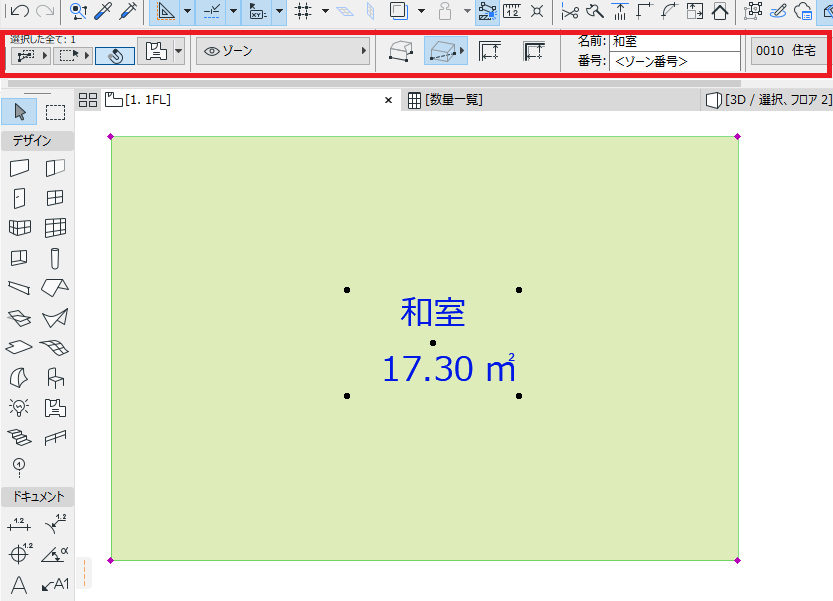Select the Wall tool in Design toolbox
The width and height of the screenshot is (833, 601).
(20, 168)
